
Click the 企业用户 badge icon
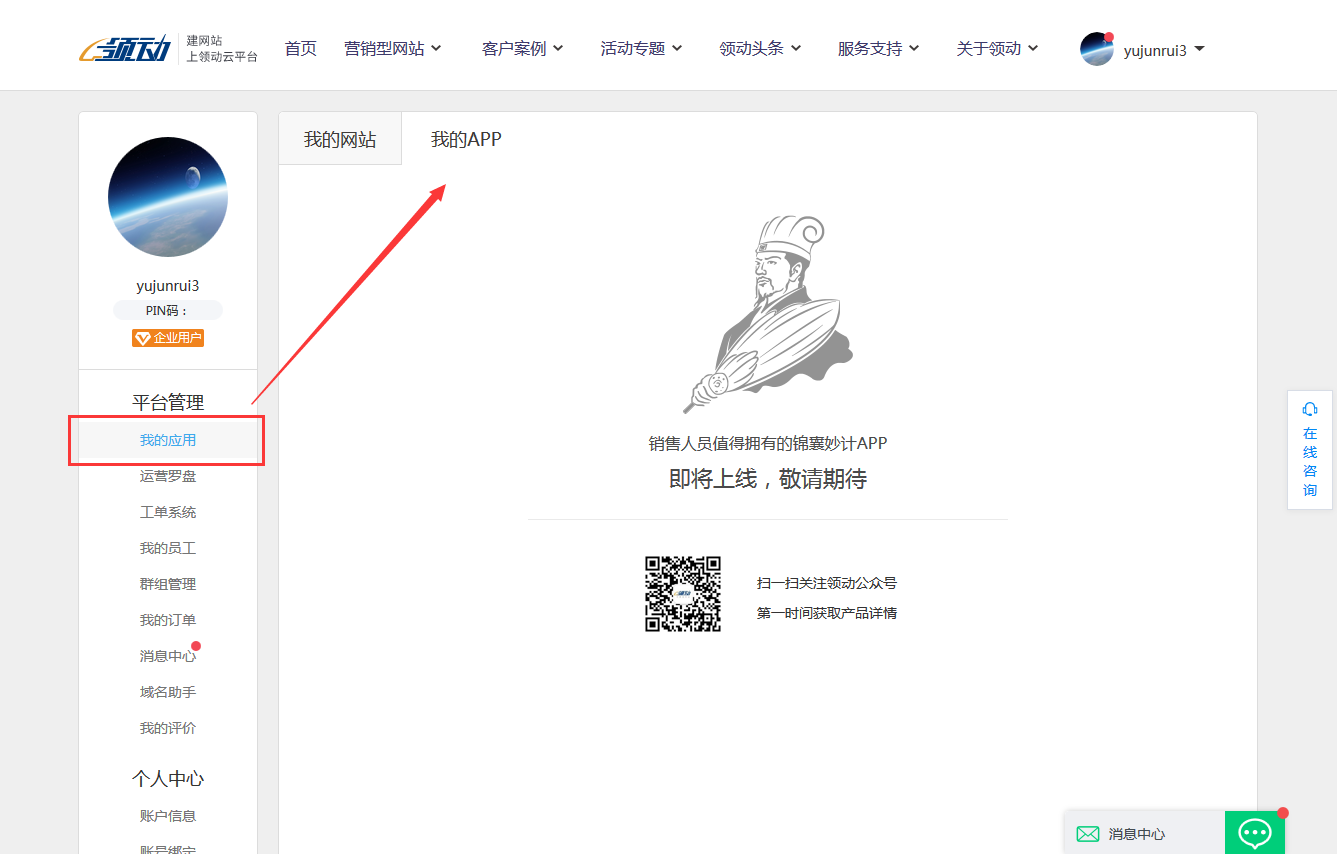[167, 337]
